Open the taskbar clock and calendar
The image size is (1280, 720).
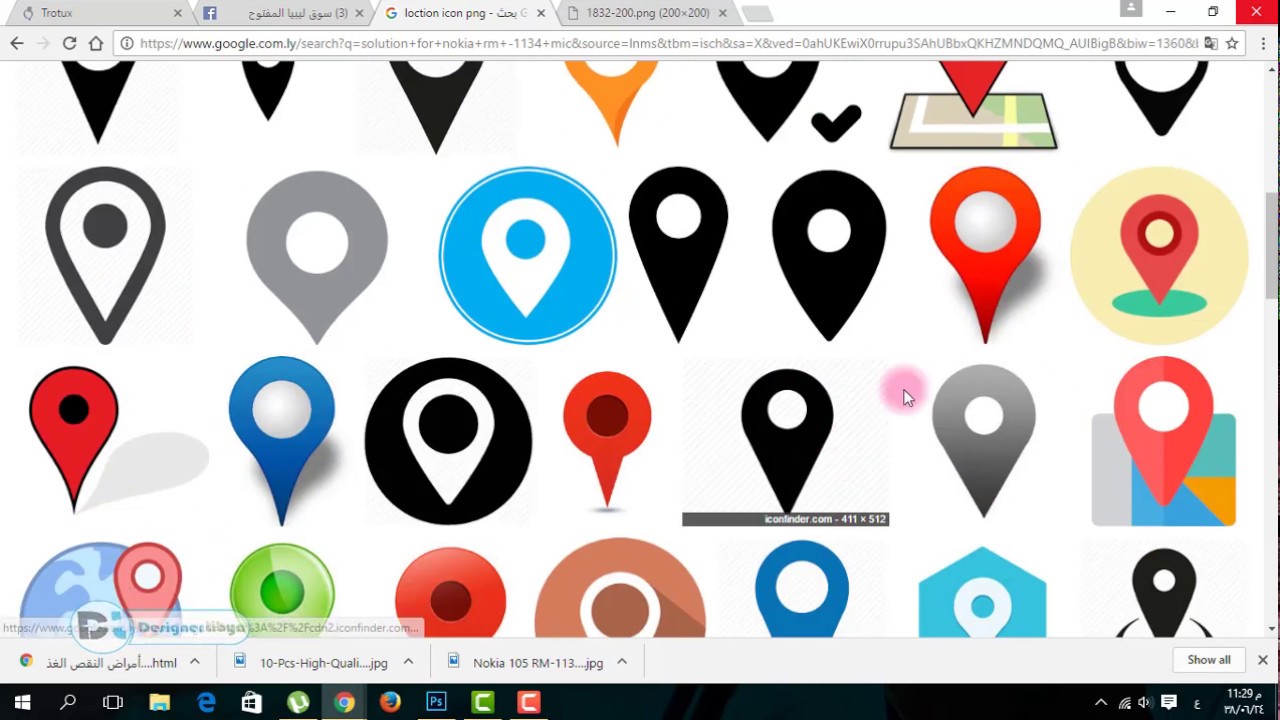[x=1242, y=702]
